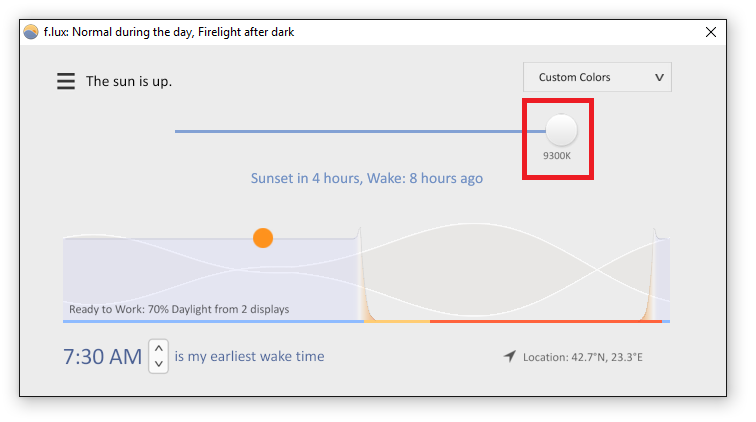Click 'The sun is up.' status text

click(x=129, y=82)
